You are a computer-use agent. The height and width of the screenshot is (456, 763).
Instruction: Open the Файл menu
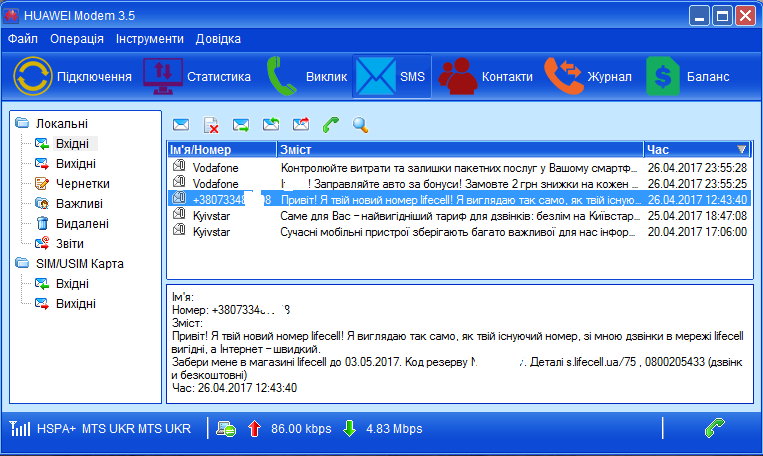pyautogui.click(x=23, y=39)
